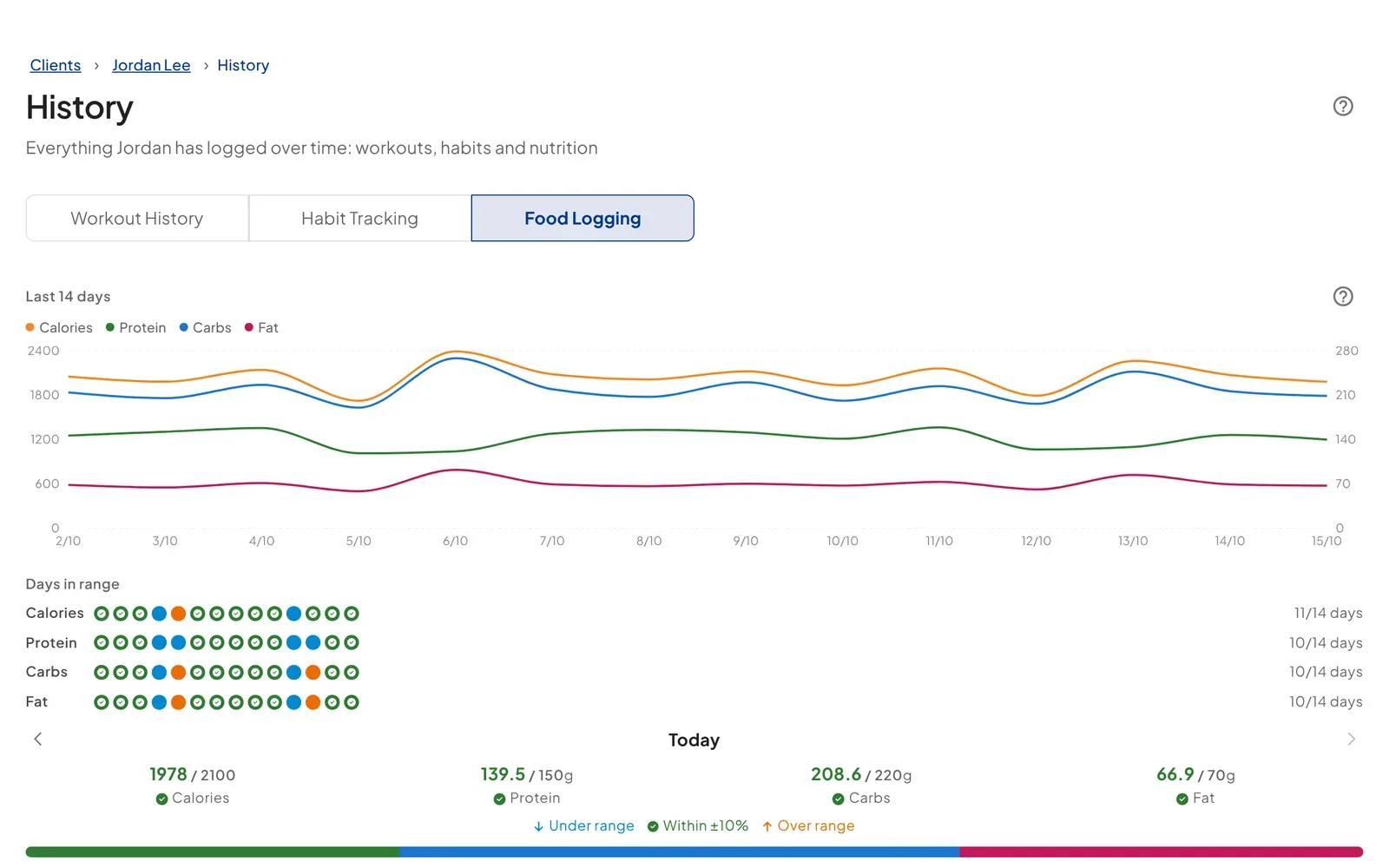Click today's '139.5 / 150g' protein value

(527, 775)
